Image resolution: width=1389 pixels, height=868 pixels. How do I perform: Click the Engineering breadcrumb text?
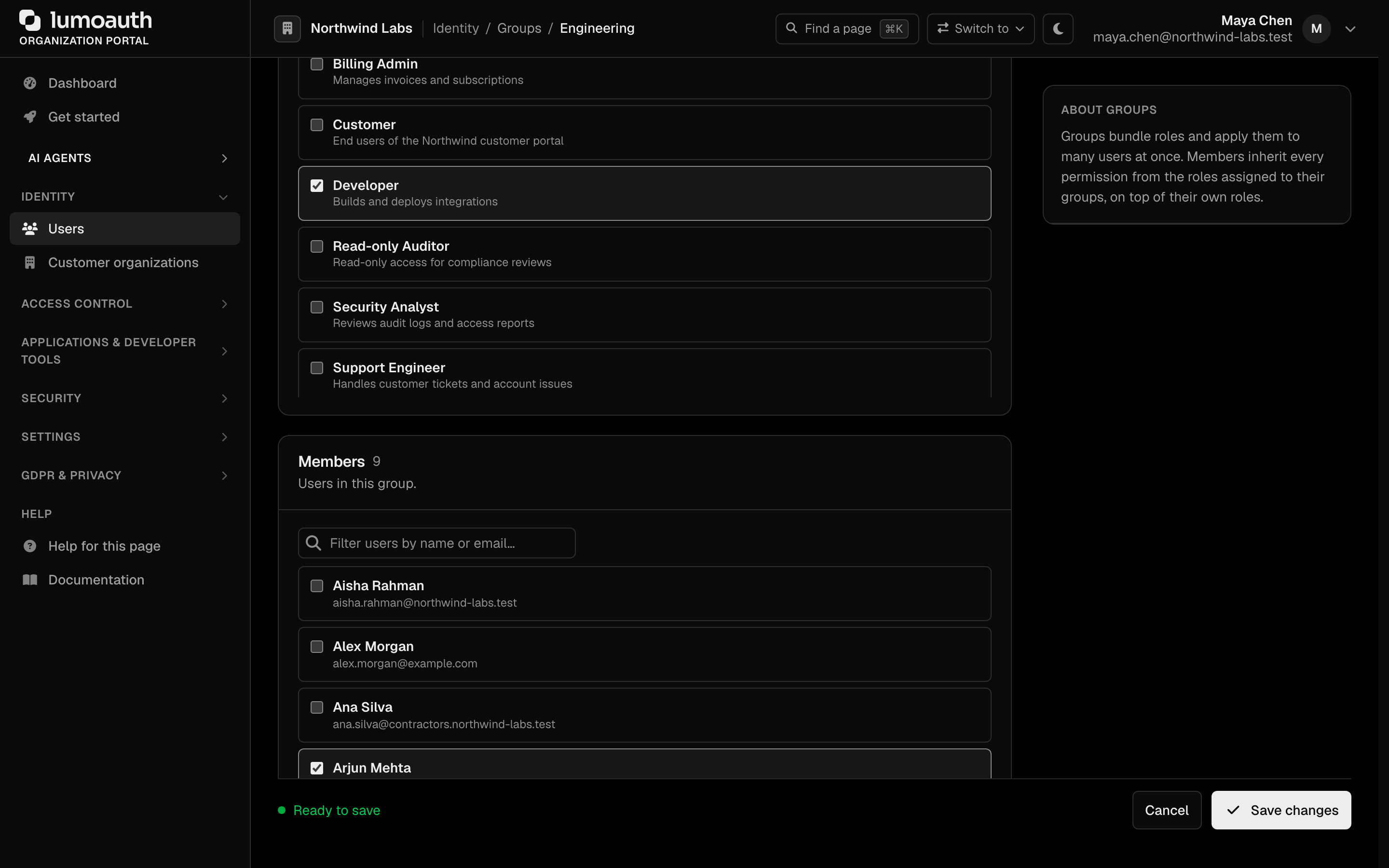pyautogui.click(x=597, y=28)
